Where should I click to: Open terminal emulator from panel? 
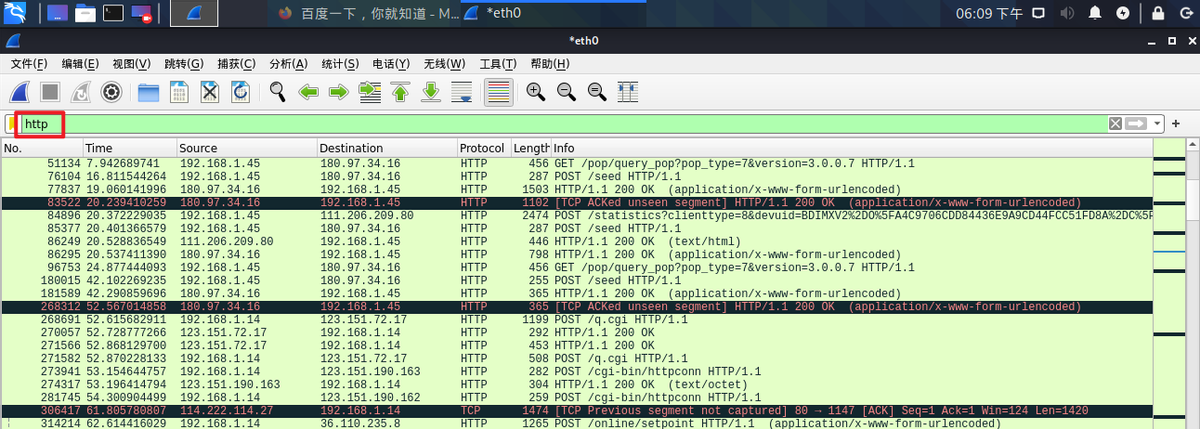114,14
